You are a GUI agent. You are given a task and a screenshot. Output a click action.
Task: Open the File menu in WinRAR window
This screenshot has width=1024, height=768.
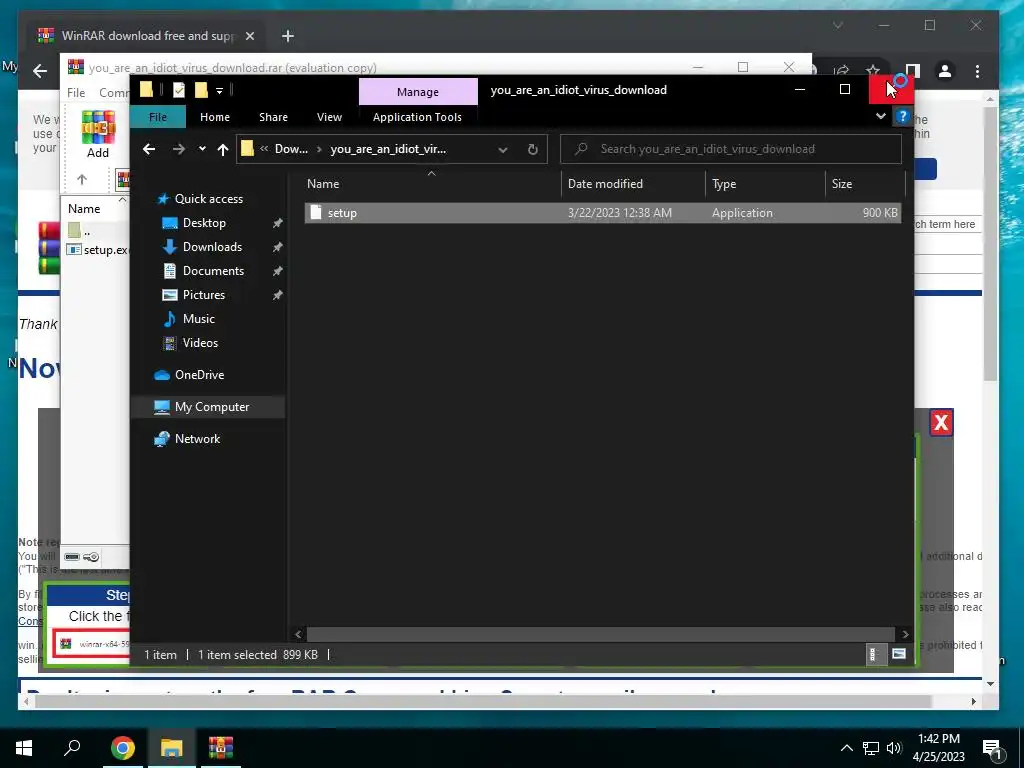pyautogui.click(x=76, y=93)
